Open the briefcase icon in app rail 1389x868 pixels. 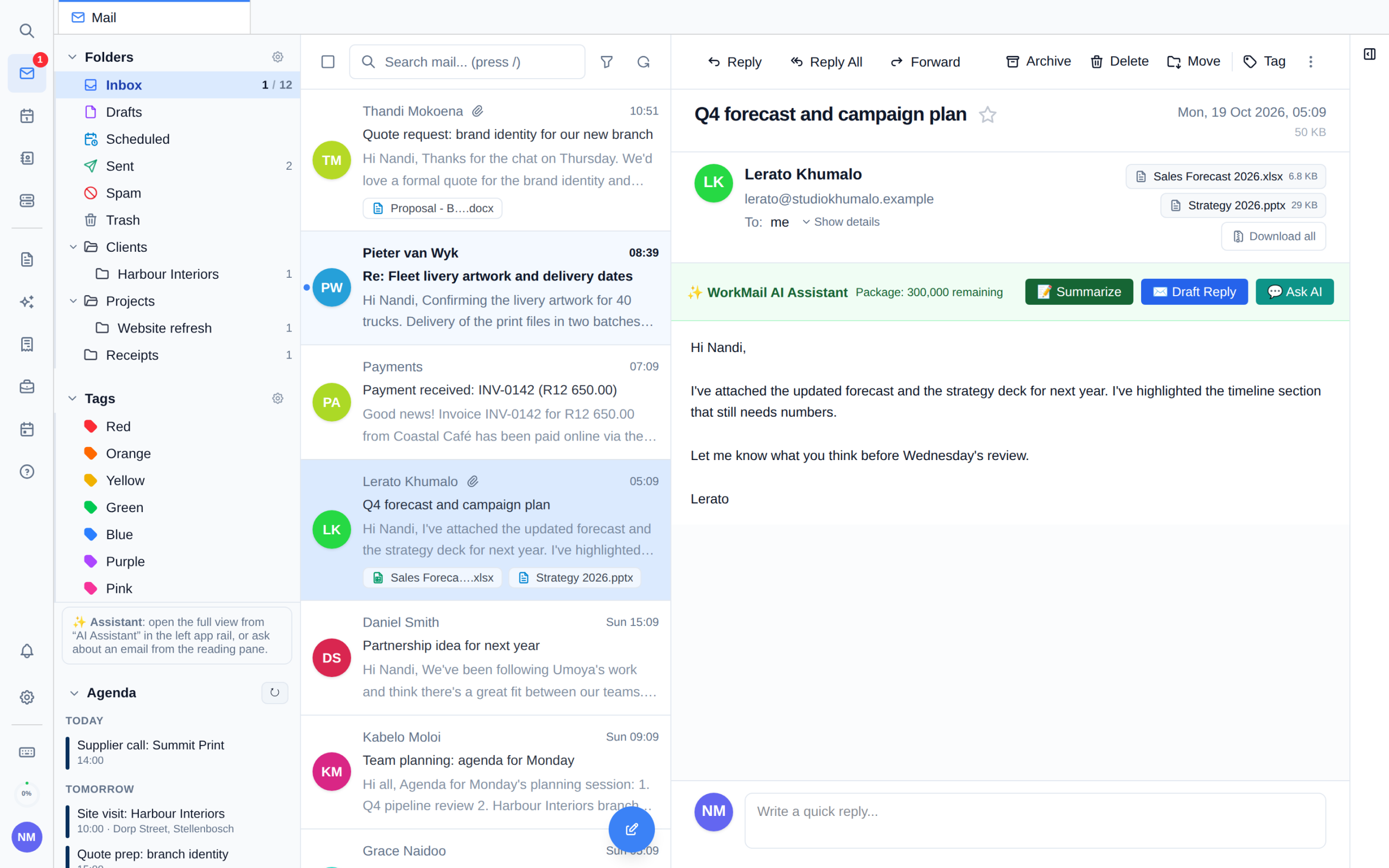[27, 386]
